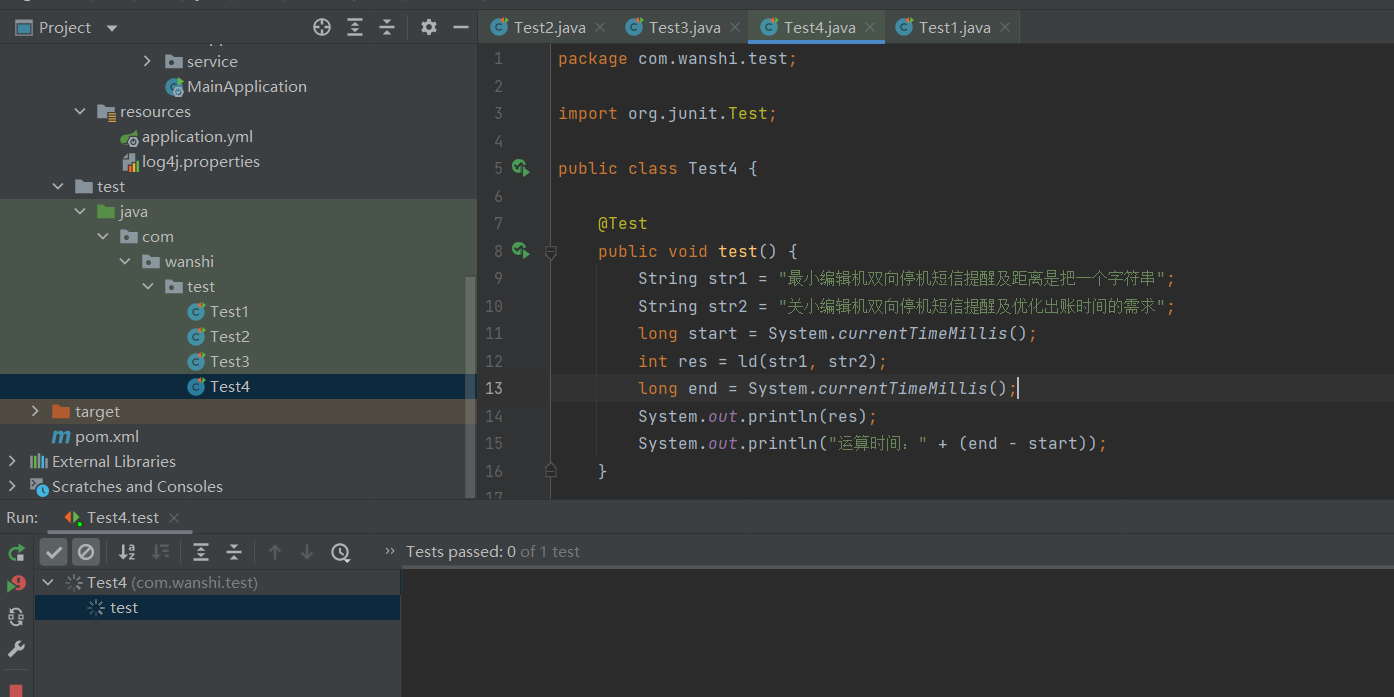Viewport: 1394px width, 697px height.
Task: Click line number 13 in gutter
Action: click(494, 388)
